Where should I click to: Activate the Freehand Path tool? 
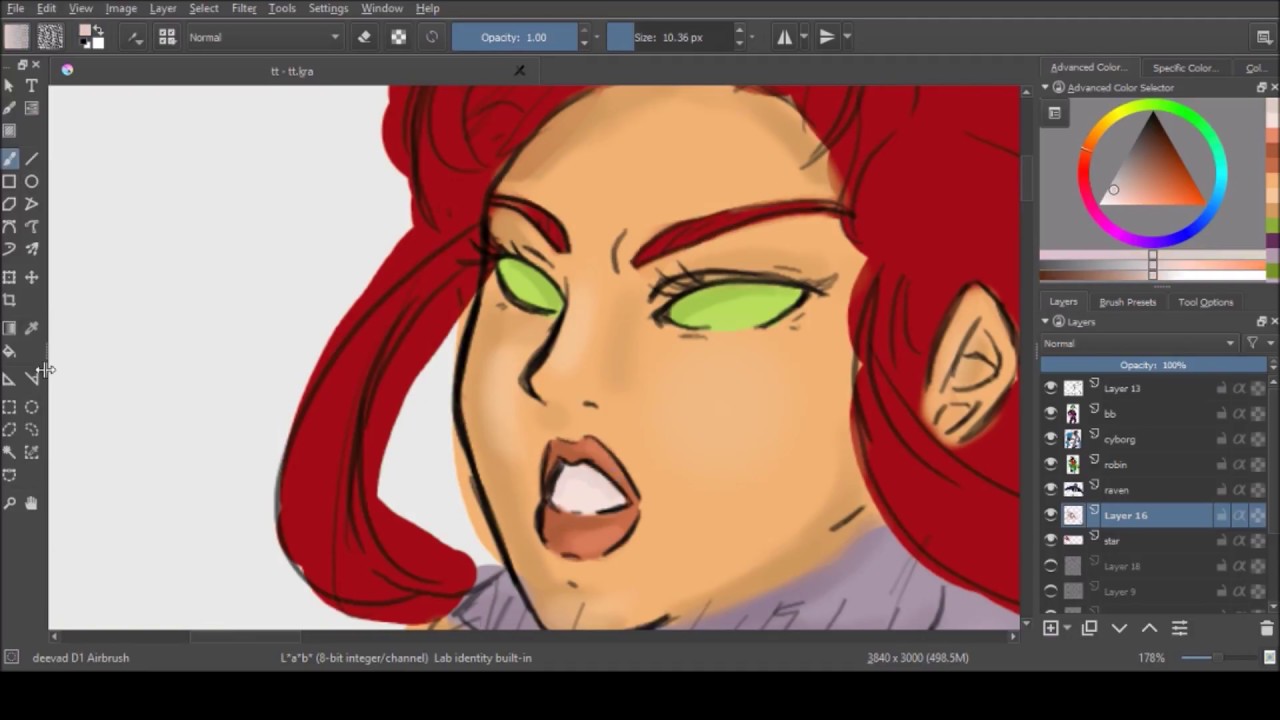pos(32,227)
